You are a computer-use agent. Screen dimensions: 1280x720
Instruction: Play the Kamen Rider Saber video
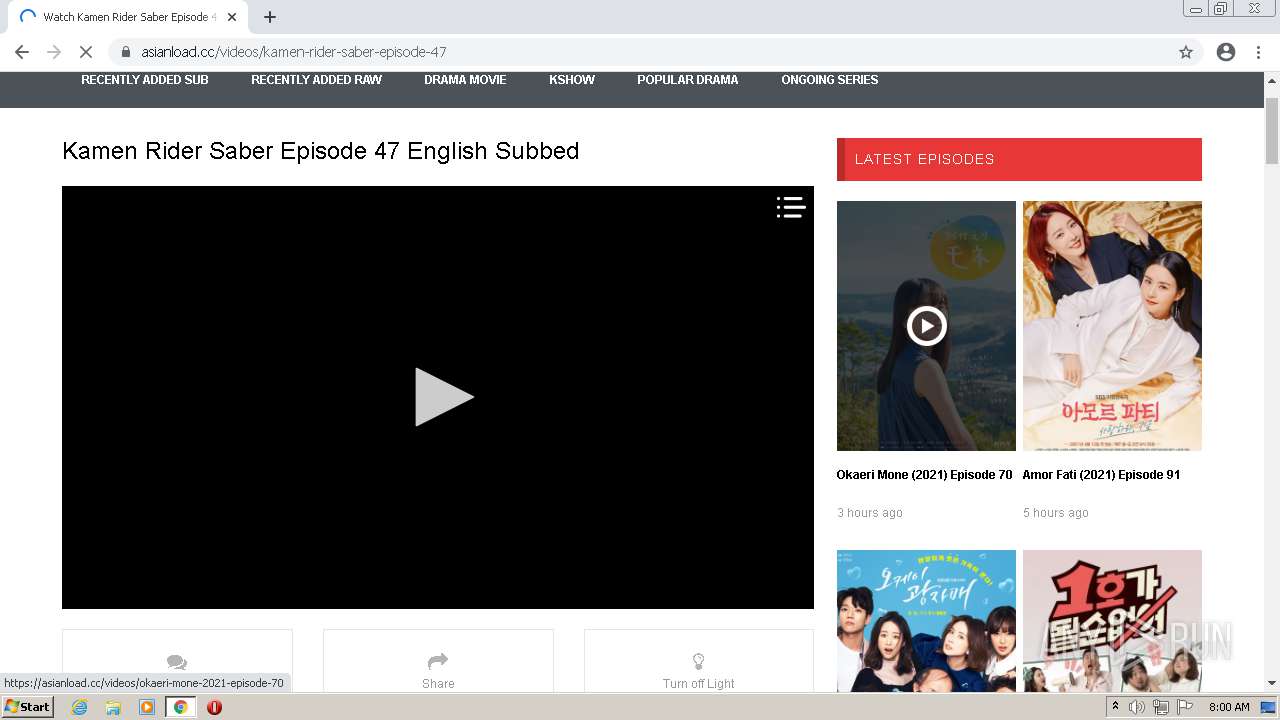click(444, 397)
